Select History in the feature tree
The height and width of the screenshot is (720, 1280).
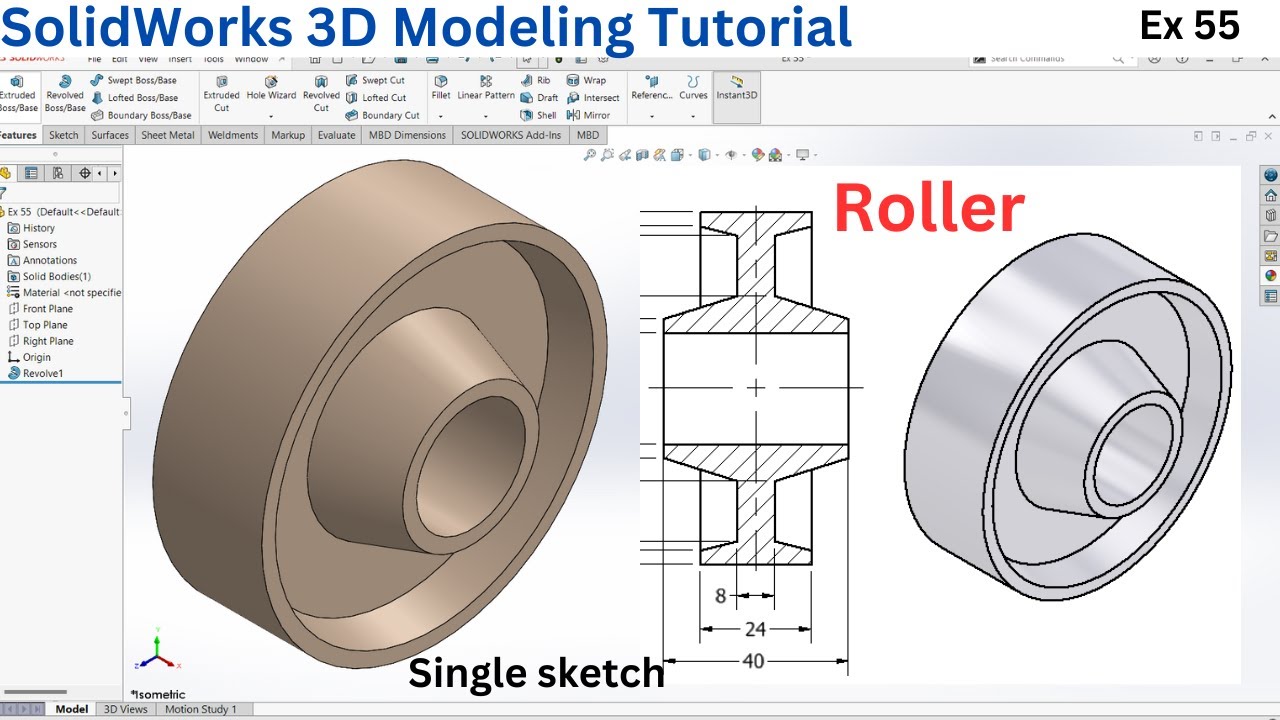pos(32,228)
